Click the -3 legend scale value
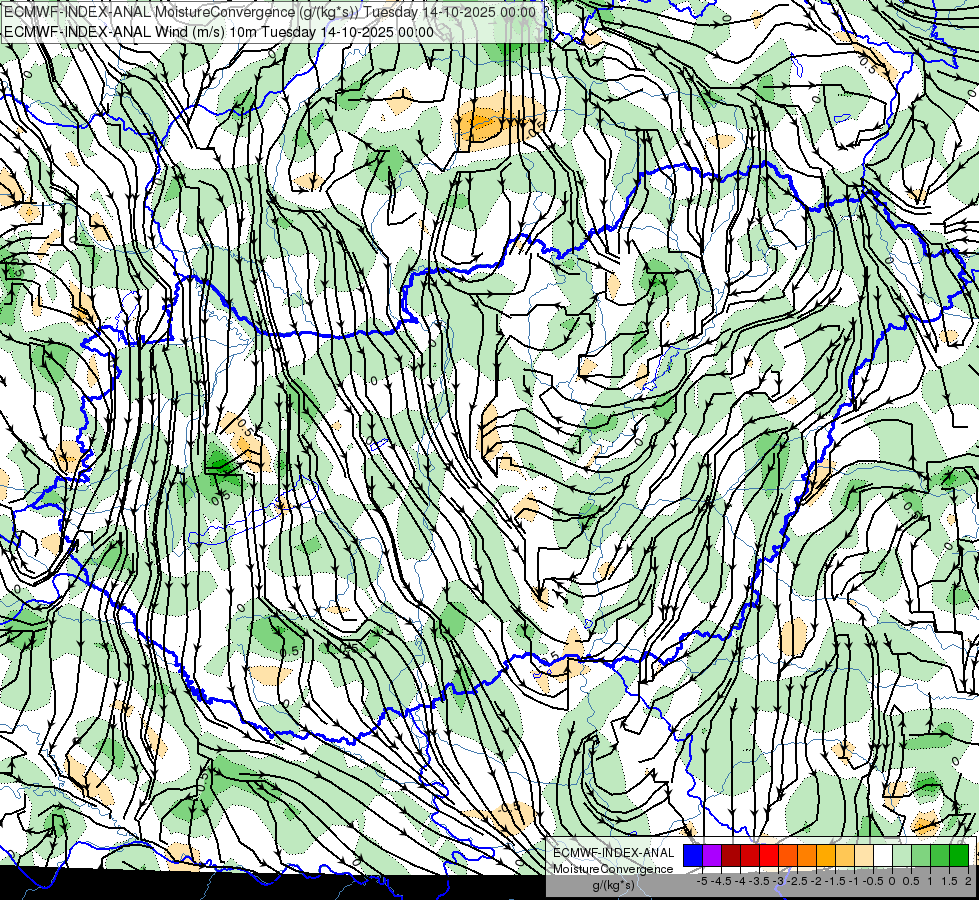The height and width of the screenshot is (900, 979). tap(779, 881)
